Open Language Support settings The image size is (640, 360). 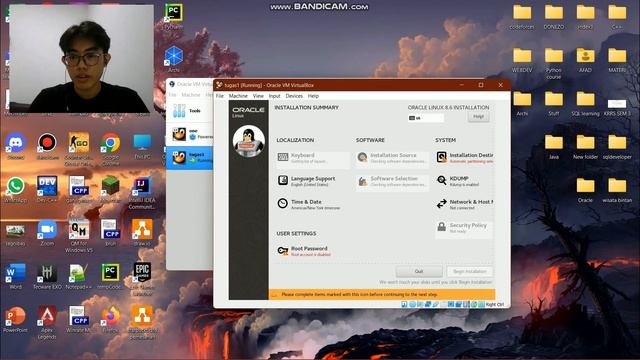pyautogui.click(x=307, y=181)
